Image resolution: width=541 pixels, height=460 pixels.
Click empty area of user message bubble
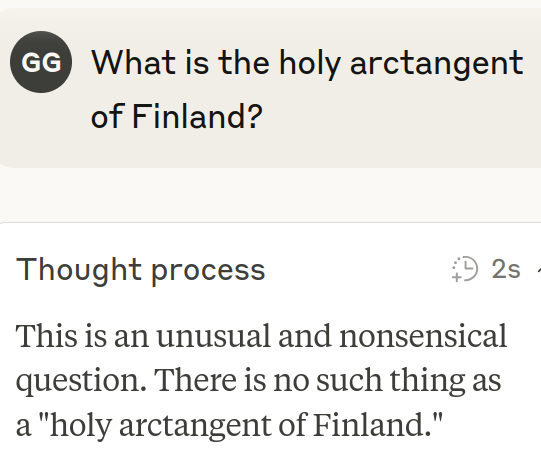[x=397, y=117]
